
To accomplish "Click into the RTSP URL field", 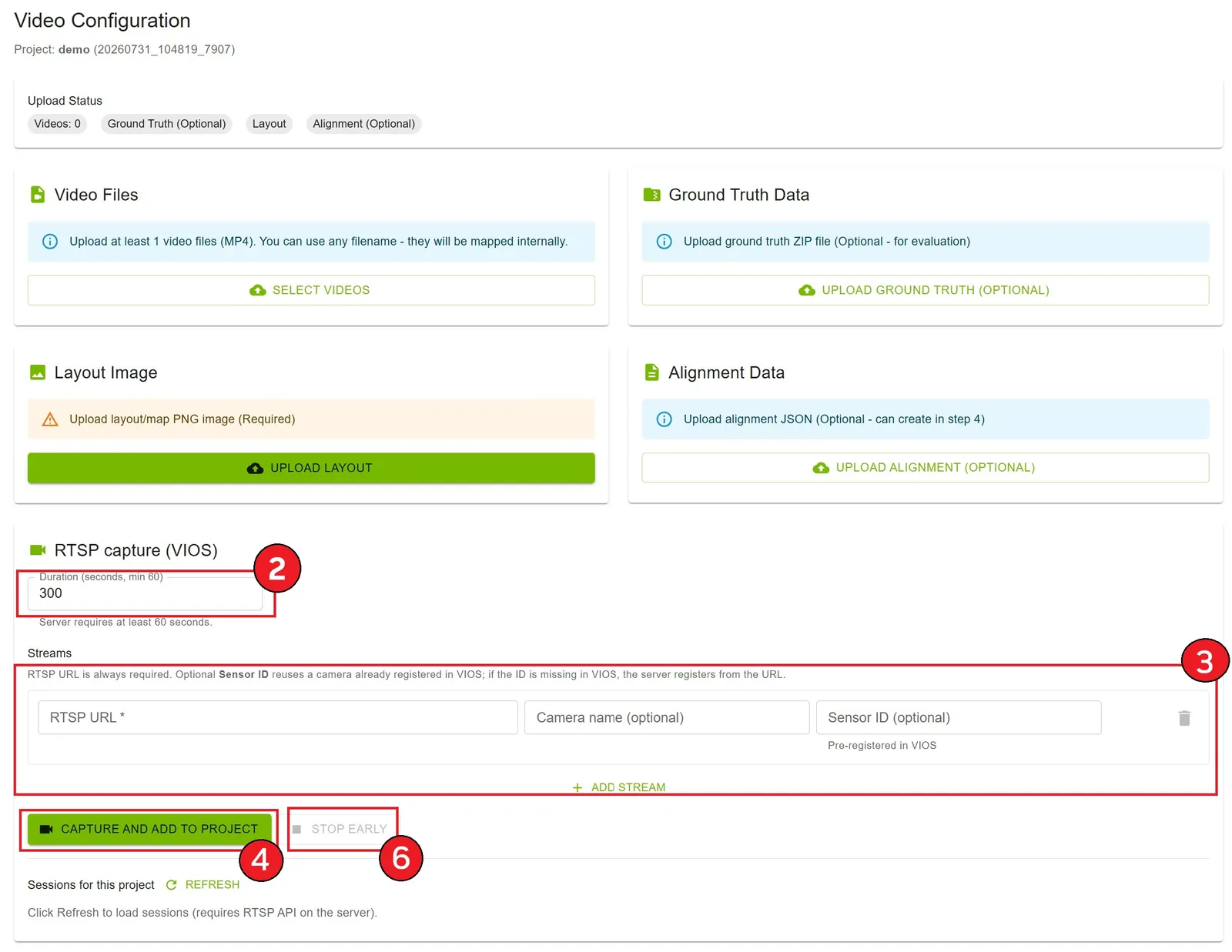I will [278, 717].
